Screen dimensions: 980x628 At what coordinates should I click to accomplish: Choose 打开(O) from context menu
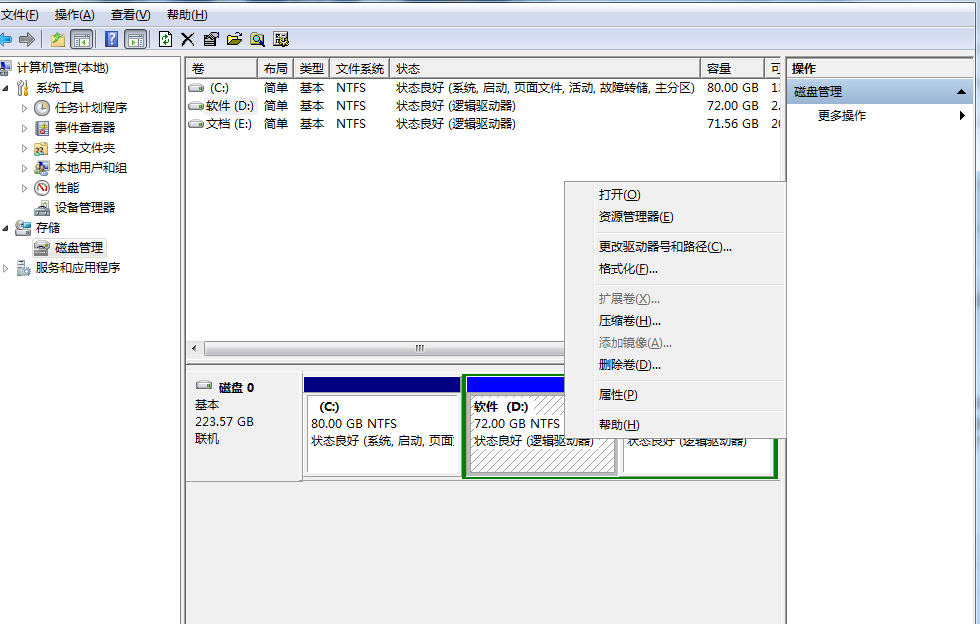click(x=674, y=194)
